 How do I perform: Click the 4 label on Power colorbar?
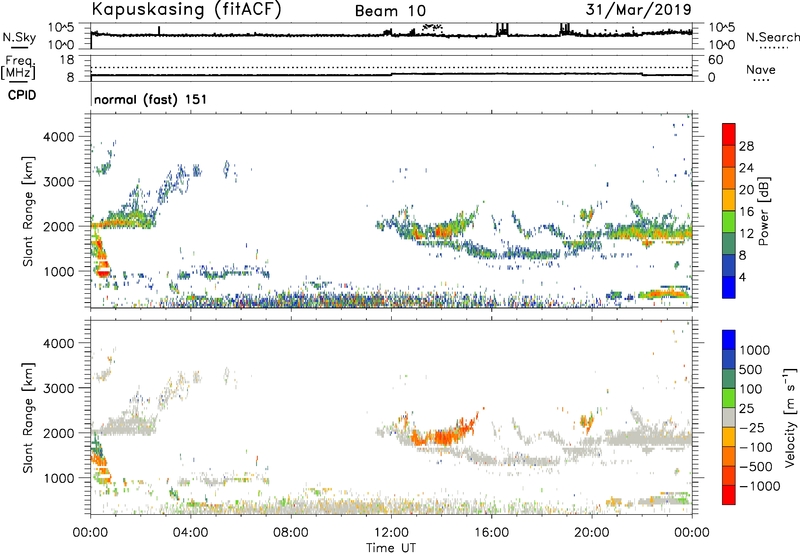[x=743, y=277]
